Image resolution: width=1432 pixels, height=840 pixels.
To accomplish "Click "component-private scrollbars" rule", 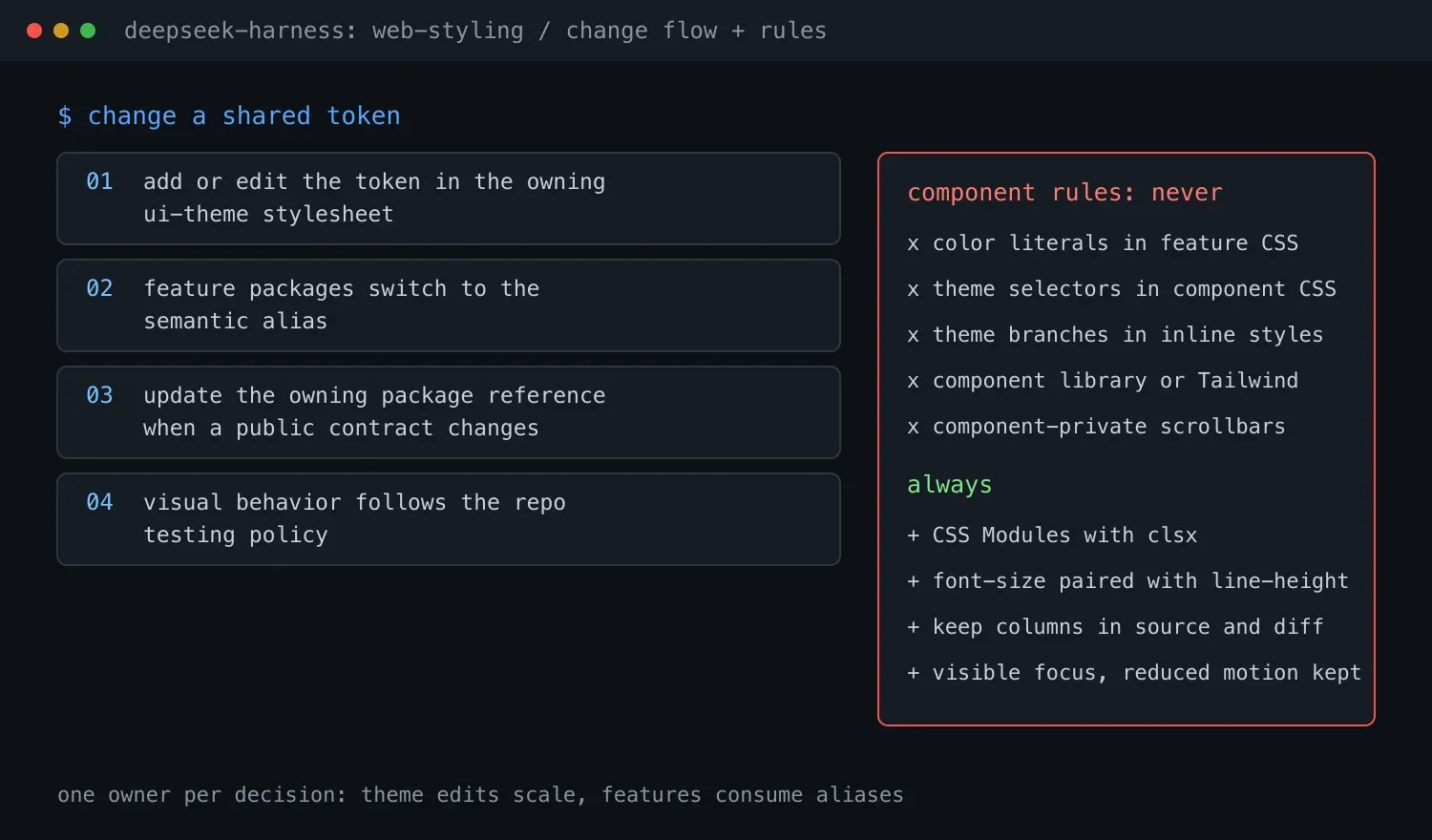I will tap(1096, 427).
